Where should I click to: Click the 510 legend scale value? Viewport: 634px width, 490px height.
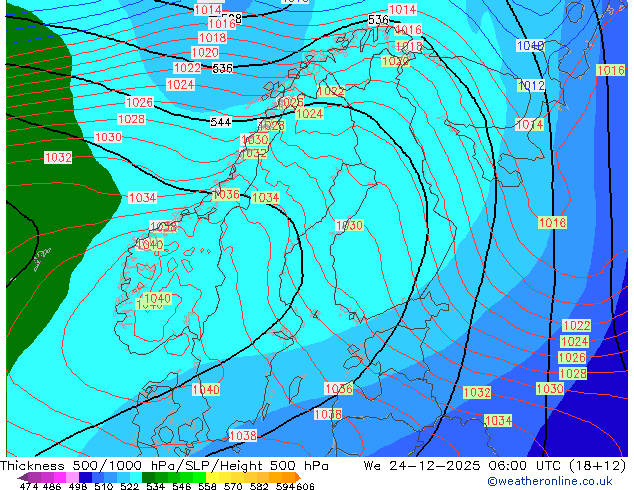click(104, 486)
